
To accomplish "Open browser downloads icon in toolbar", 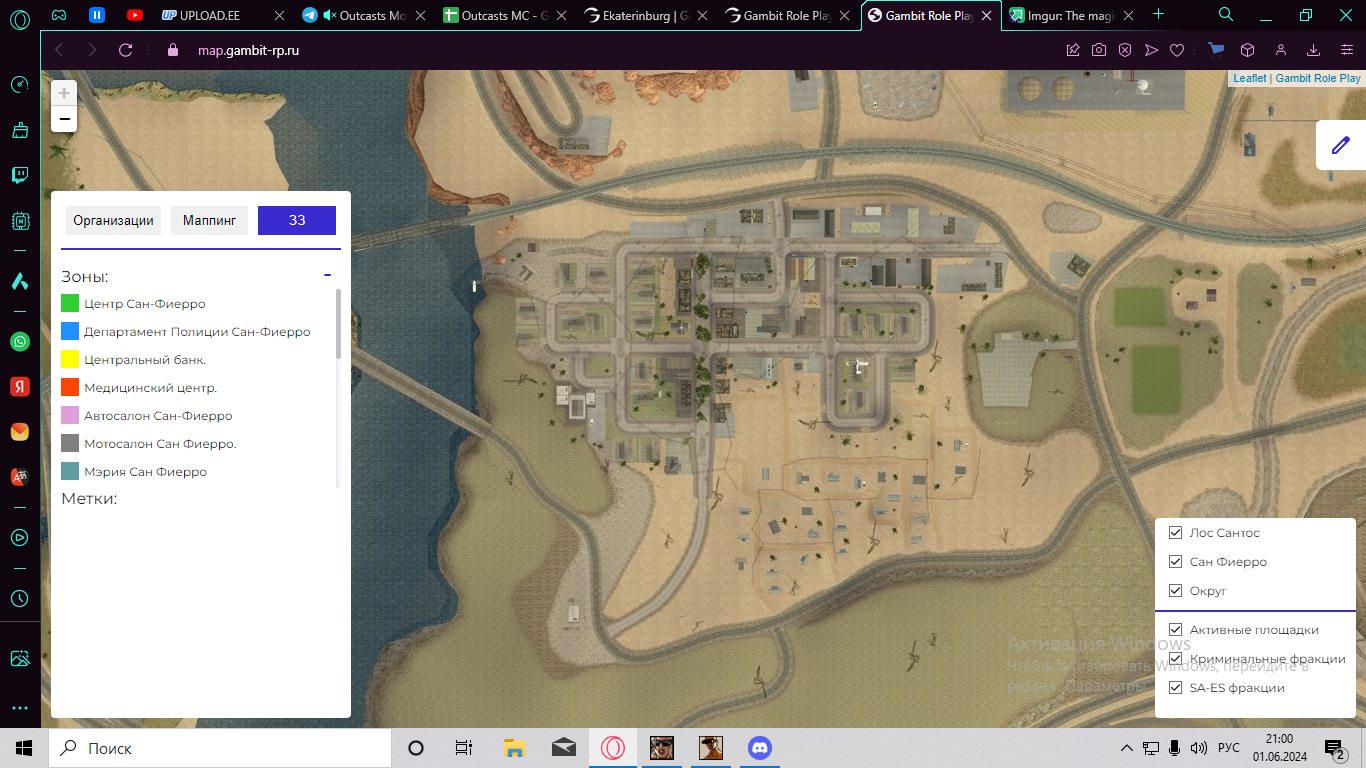I will click(x=1314, y=50).
